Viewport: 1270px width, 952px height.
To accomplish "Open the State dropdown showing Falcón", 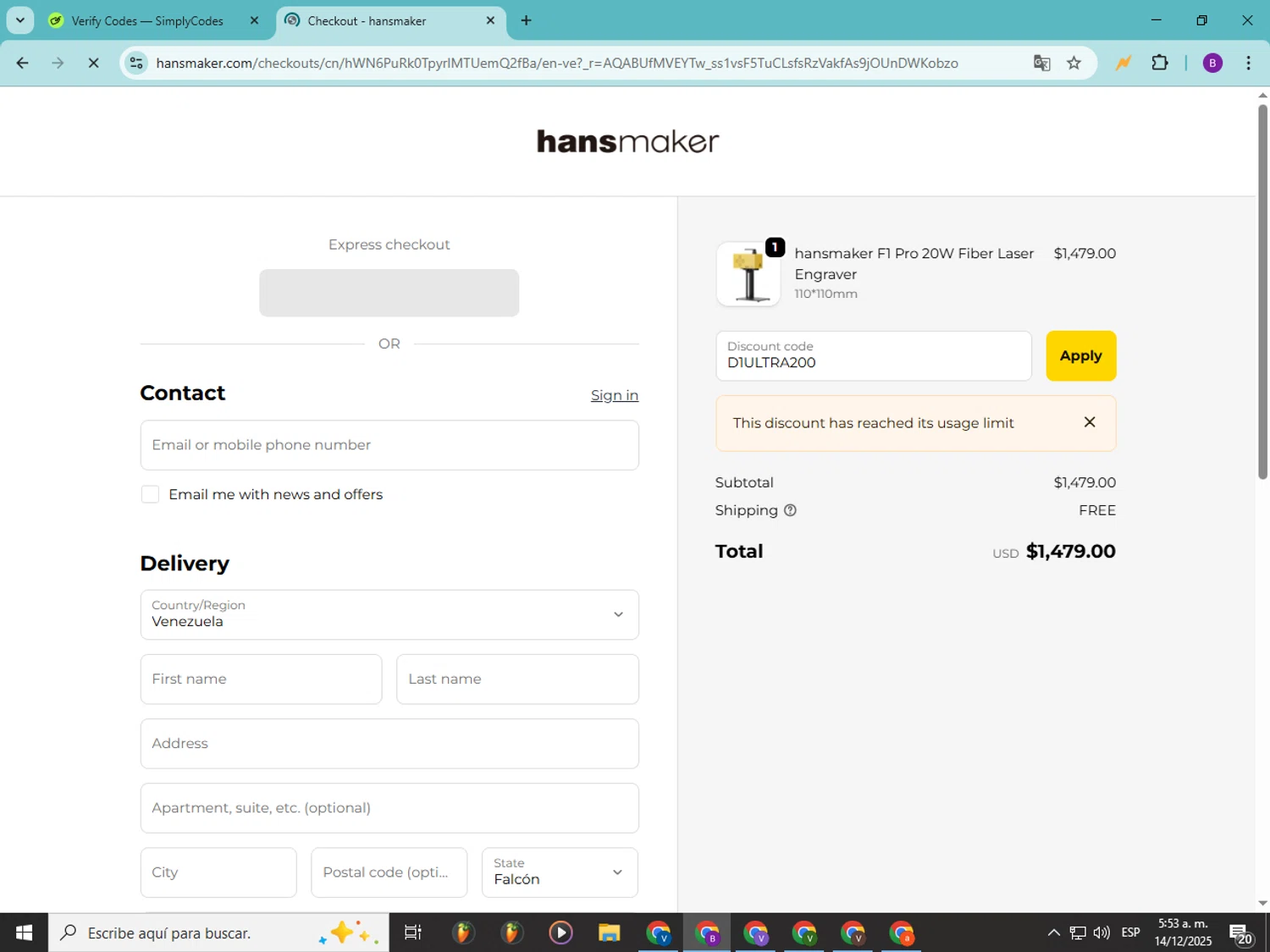I will (560, 872).
